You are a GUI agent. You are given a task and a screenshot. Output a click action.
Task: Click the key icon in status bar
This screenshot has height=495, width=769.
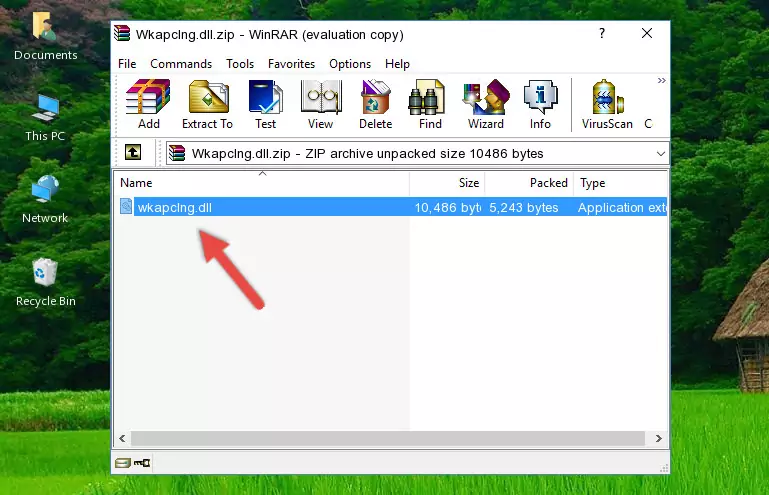142,462
